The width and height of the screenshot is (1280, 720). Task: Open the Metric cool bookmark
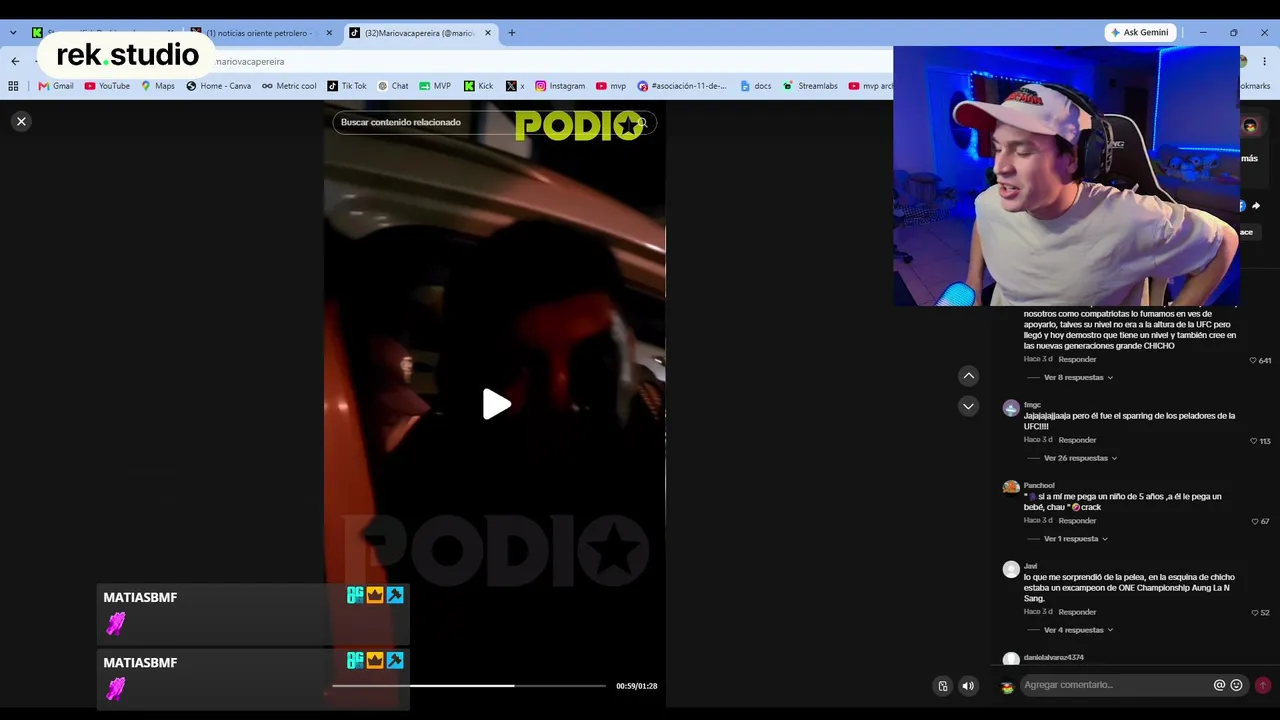[x=289, y=86]
